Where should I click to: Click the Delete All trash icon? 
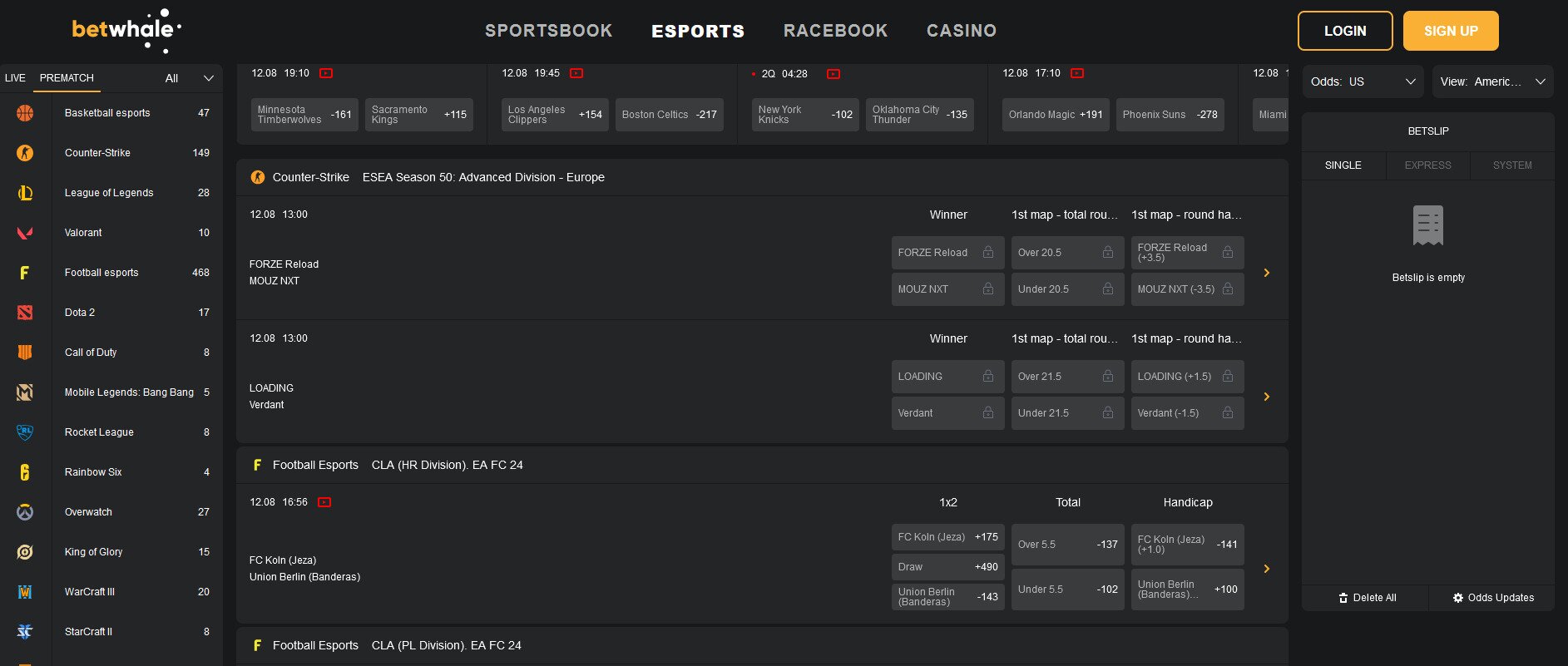(1343, 598)
